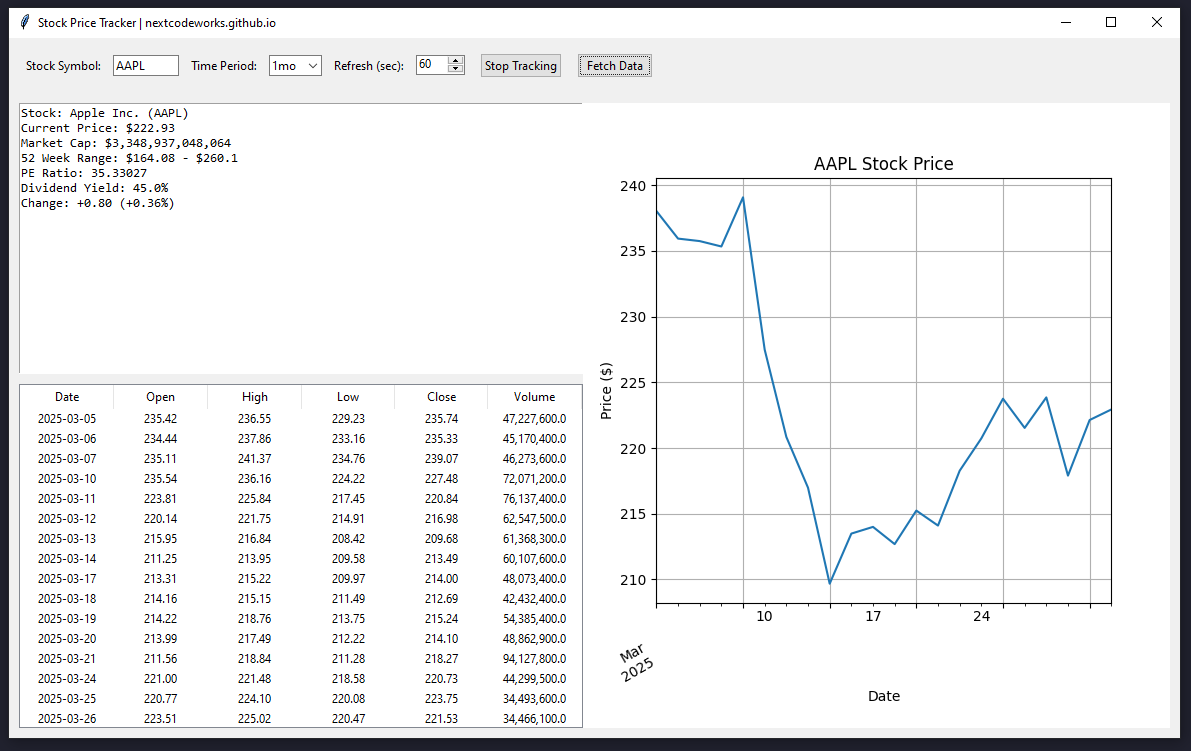Click the date 2025-03-10 in table
This screenshot has height=751, width=1191.
(67, 479)
